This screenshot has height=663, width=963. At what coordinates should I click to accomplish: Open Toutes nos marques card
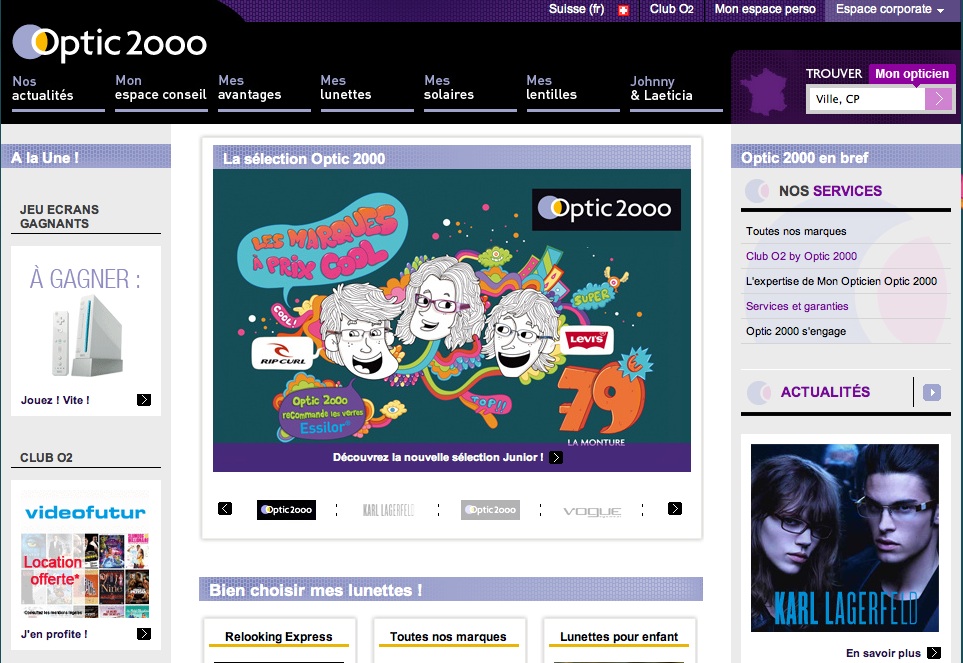click(x=448, y=637)
